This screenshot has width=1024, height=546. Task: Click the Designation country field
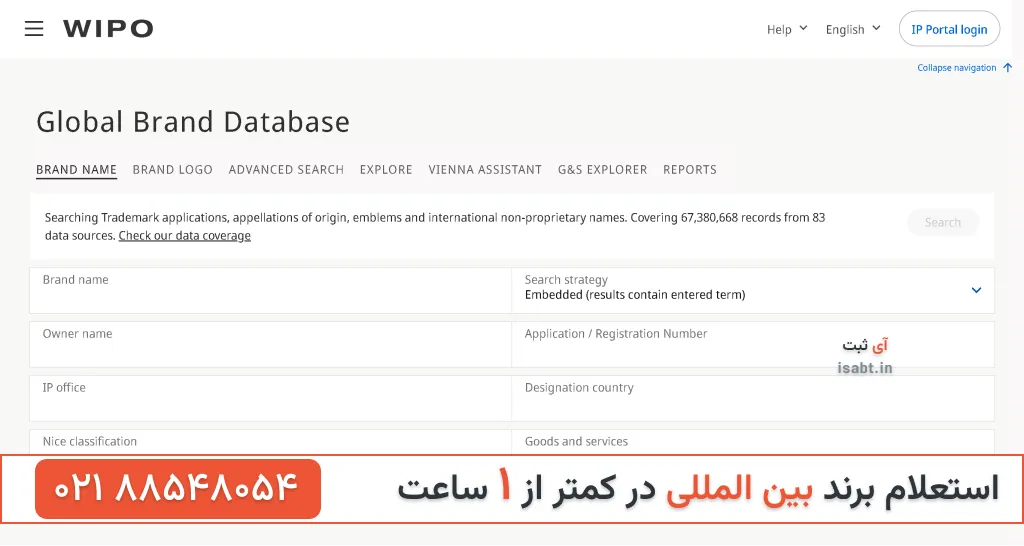[x=753, y=398]
